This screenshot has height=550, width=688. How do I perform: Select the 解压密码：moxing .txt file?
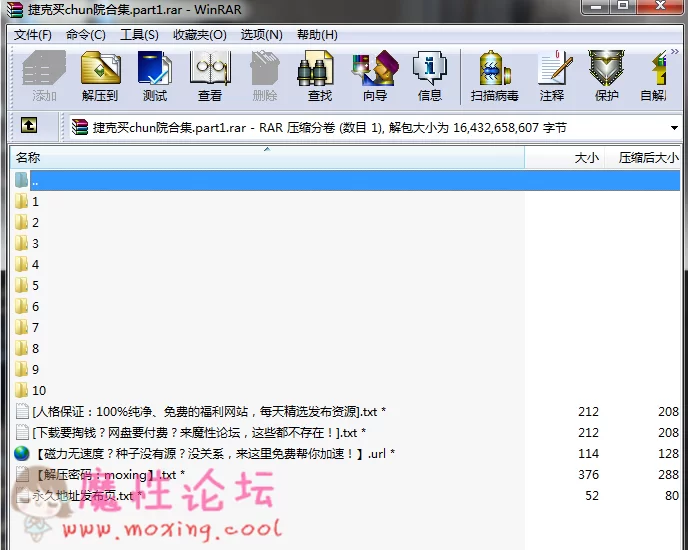click(108, 475)
